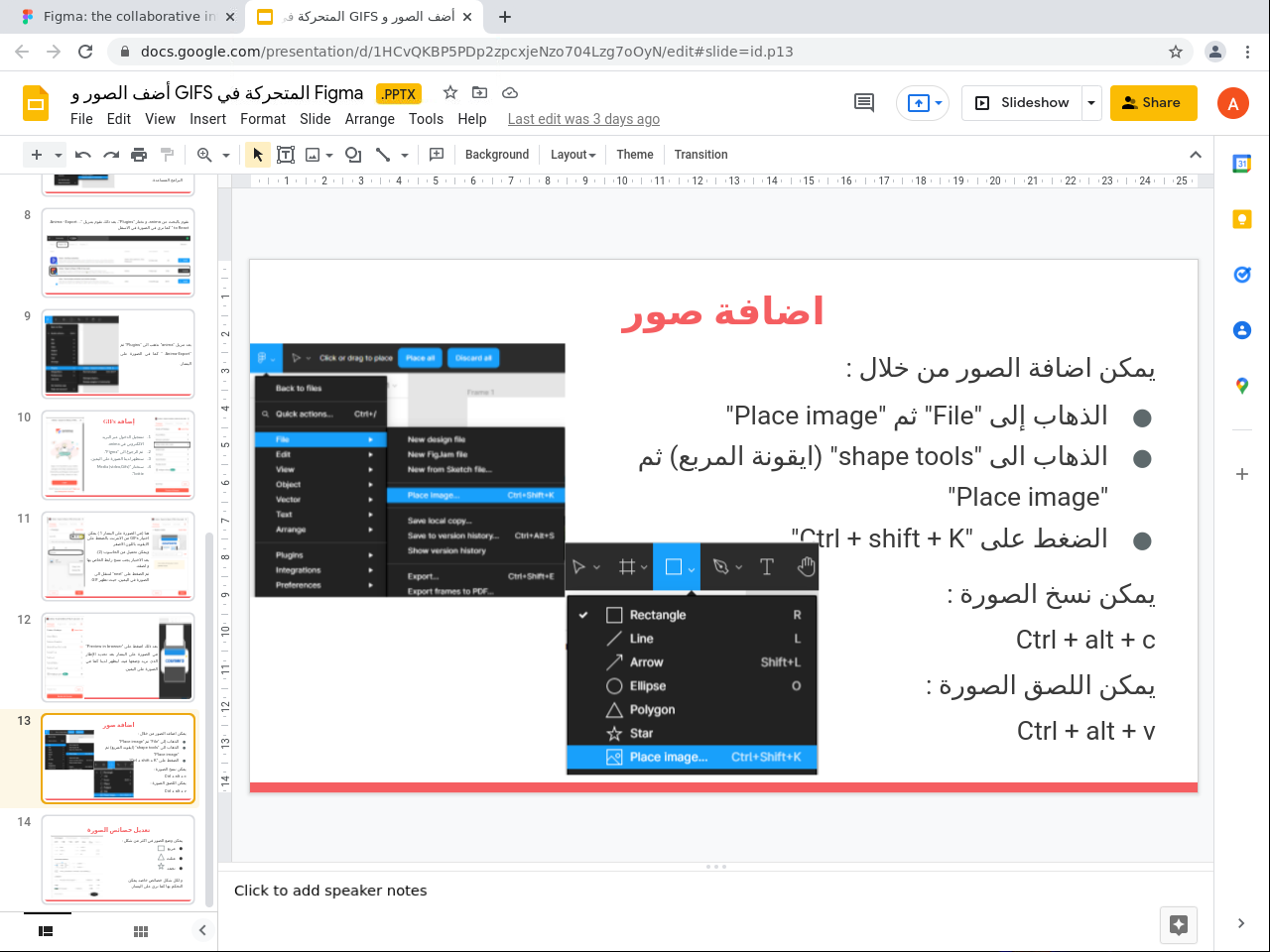Open the View menu
The width and height of the screenshot is (1270, 952).
point(160,119)
